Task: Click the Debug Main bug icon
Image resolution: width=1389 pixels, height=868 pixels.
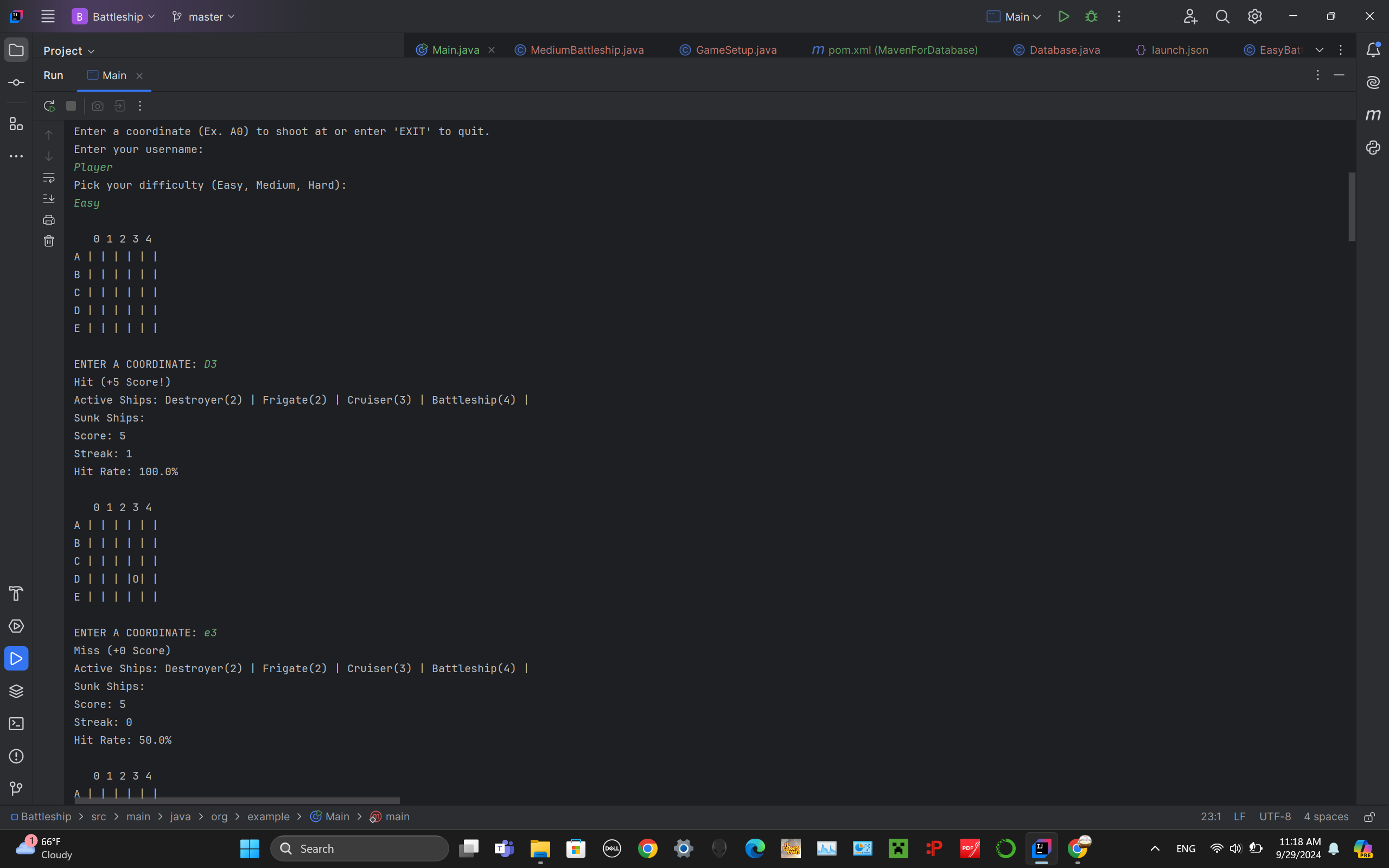Action: 1091,17
